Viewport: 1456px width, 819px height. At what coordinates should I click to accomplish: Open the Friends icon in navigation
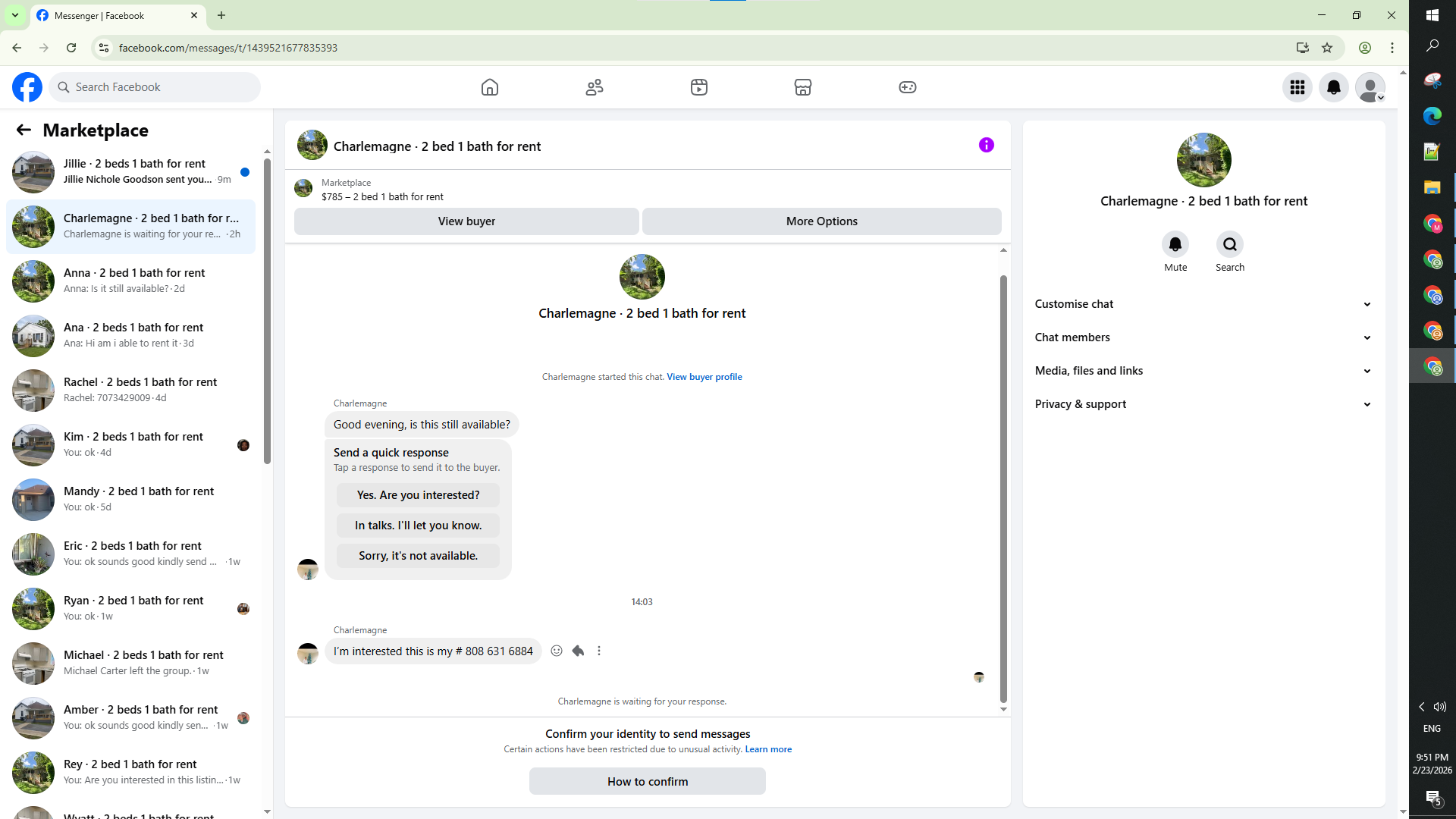(x=595, y=87)
